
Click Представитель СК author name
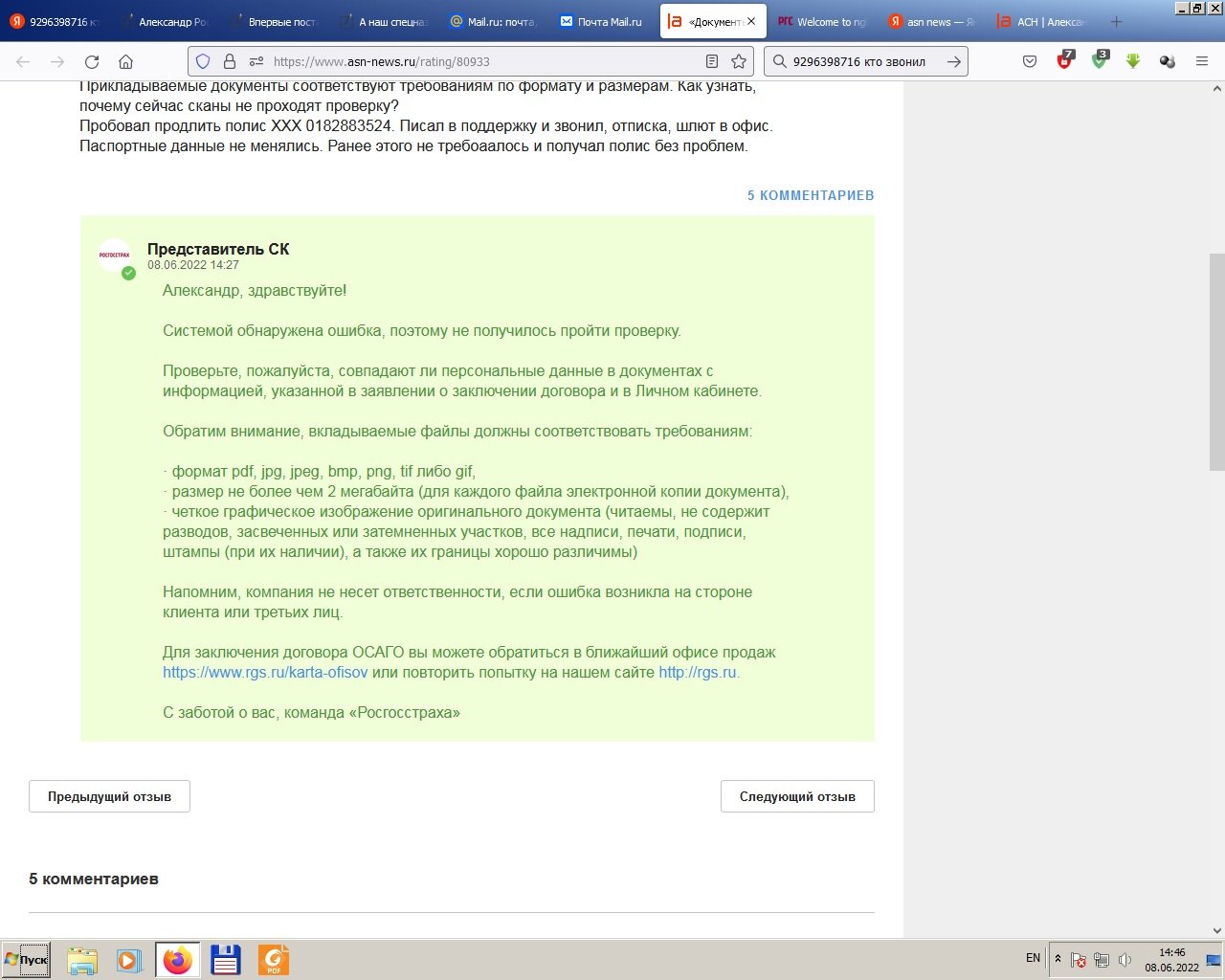pos(218,249)
